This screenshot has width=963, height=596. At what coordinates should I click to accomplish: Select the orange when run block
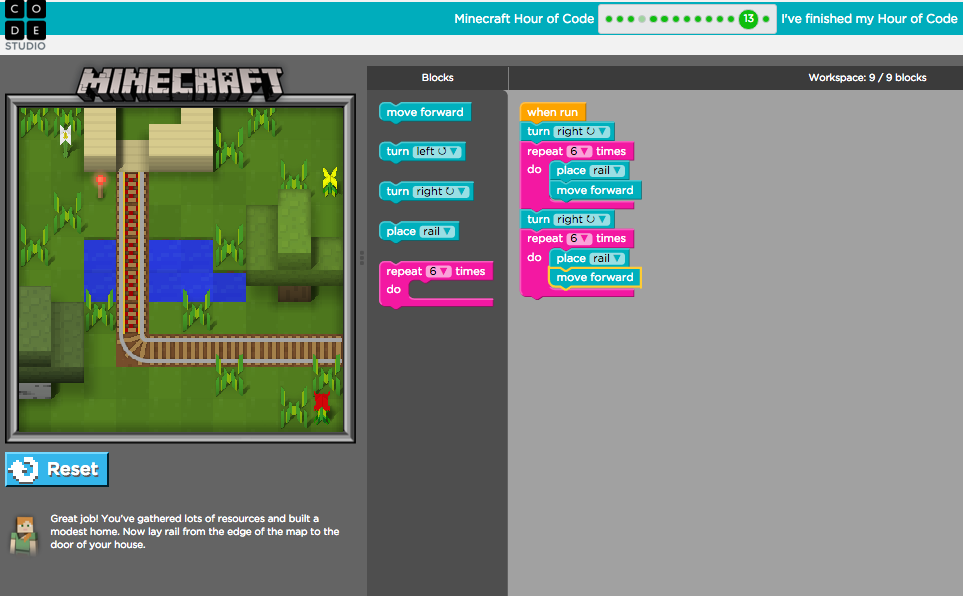pyautogui.click(x=552, y=112)
